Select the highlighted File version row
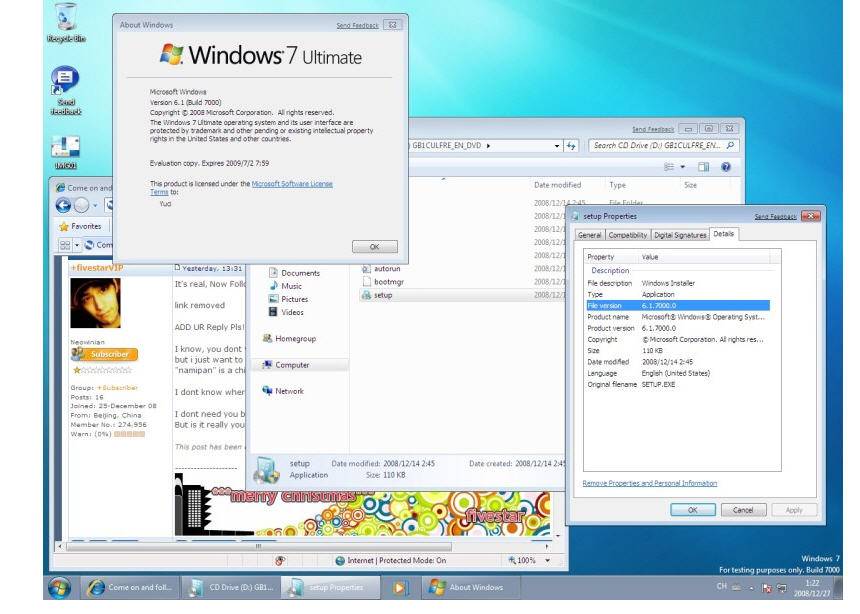Viewport: 860px width, 614px height. (678, 306)
